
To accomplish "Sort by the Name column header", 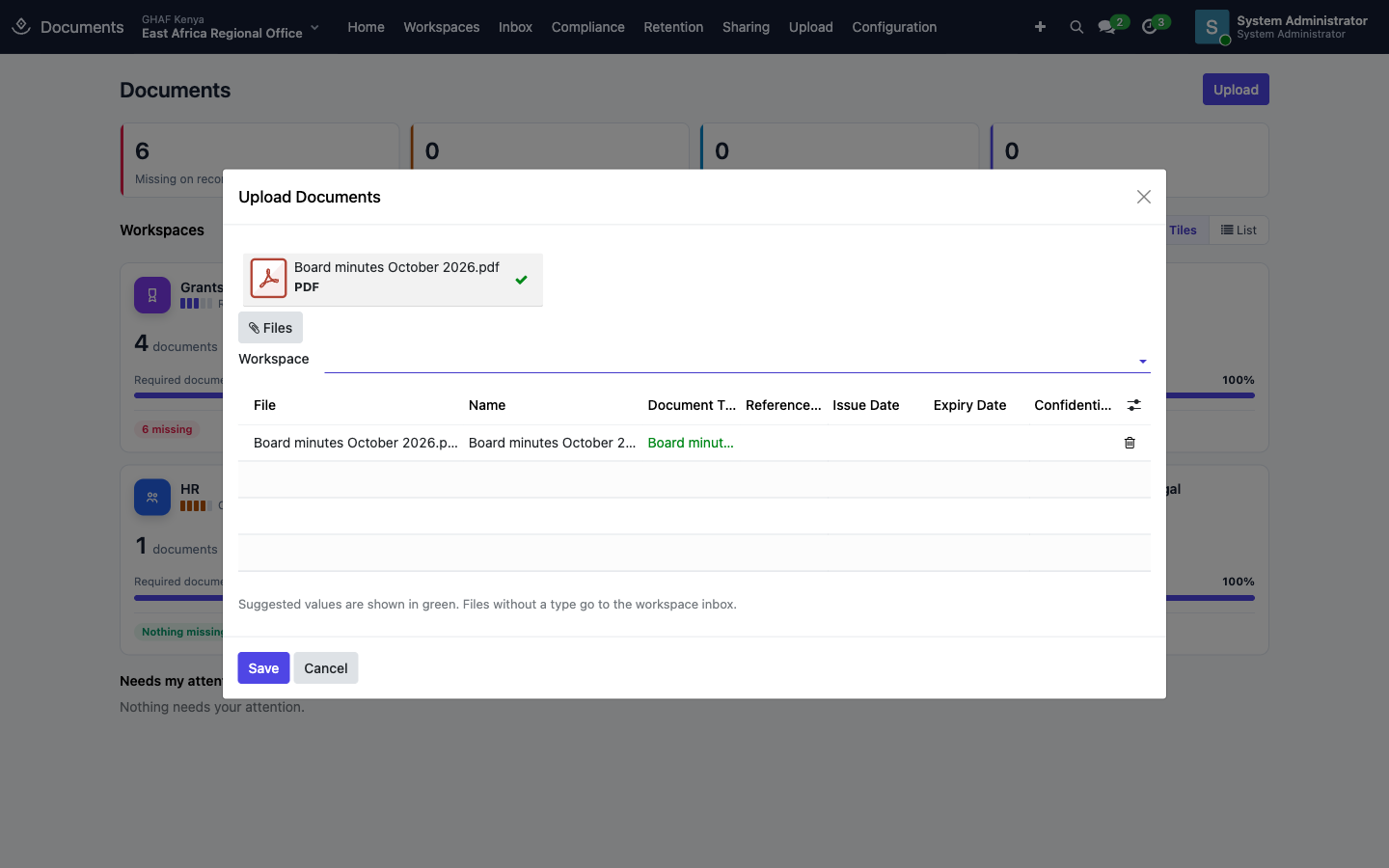I will point(487,405).
